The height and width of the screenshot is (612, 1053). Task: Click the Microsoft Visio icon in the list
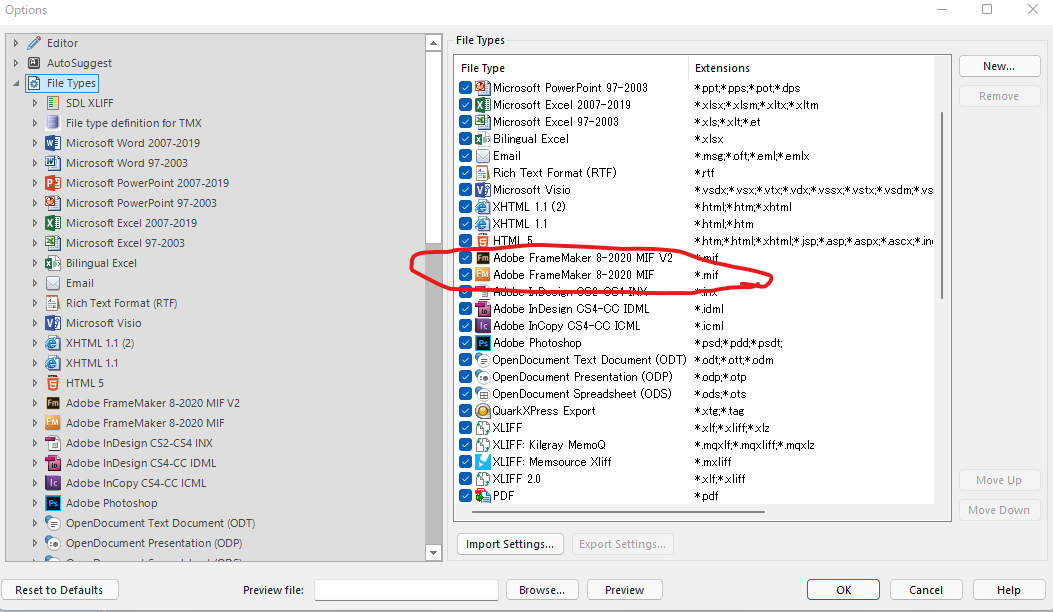tap(481, 189)
